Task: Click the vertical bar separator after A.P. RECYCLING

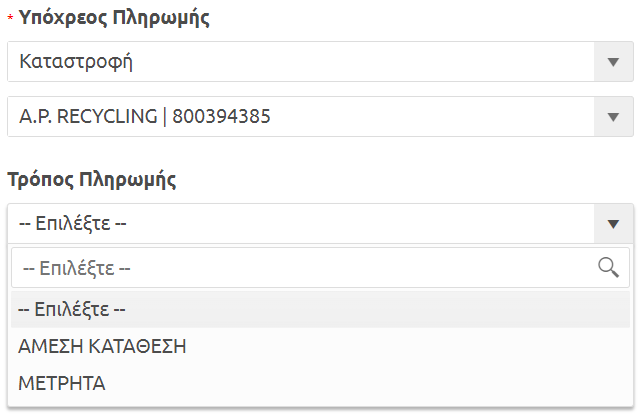Action: tap(165, 117)
